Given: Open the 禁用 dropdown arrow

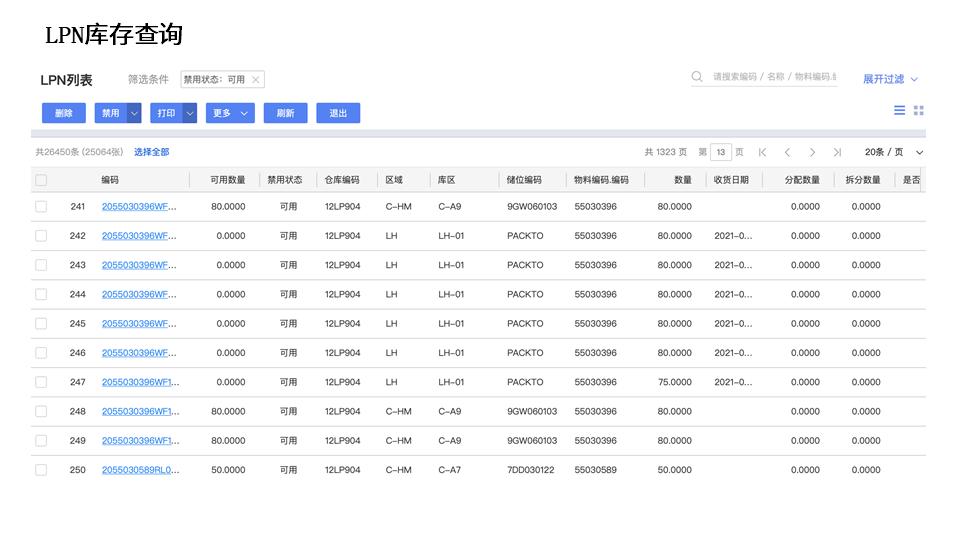Looking at the screenshot, I should click(x=134, y=113).
